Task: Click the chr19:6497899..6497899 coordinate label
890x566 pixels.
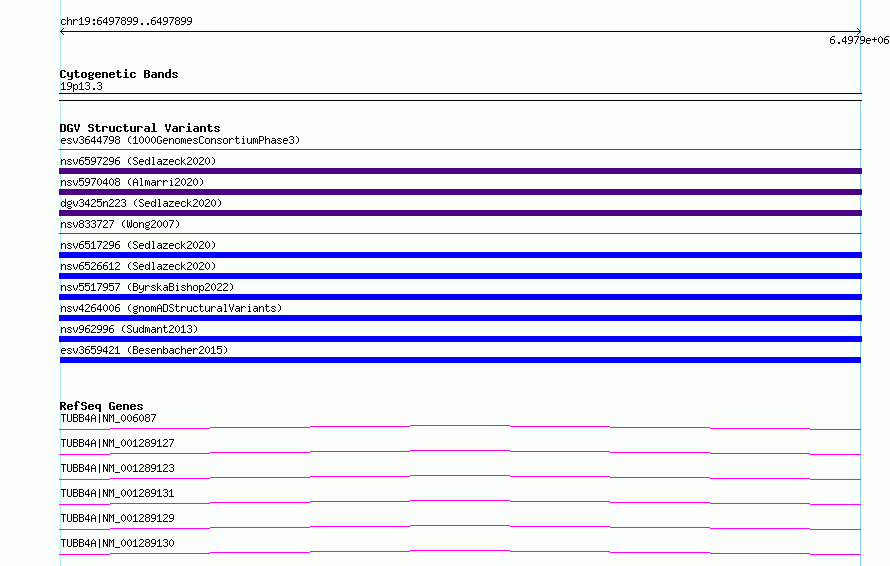Action: [126, 21]
